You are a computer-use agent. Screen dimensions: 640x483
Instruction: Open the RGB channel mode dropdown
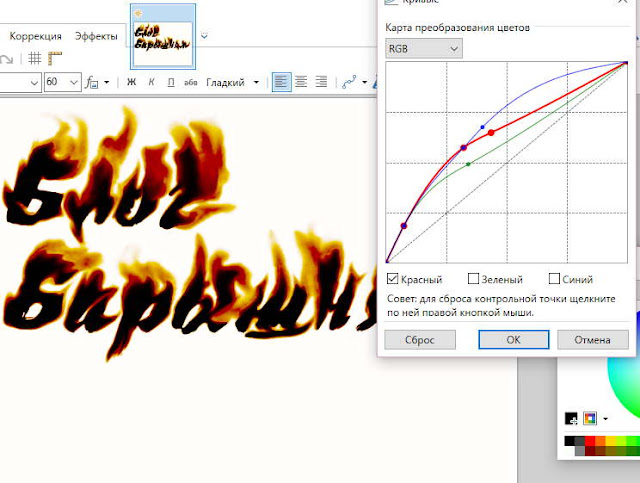point(424,49)
